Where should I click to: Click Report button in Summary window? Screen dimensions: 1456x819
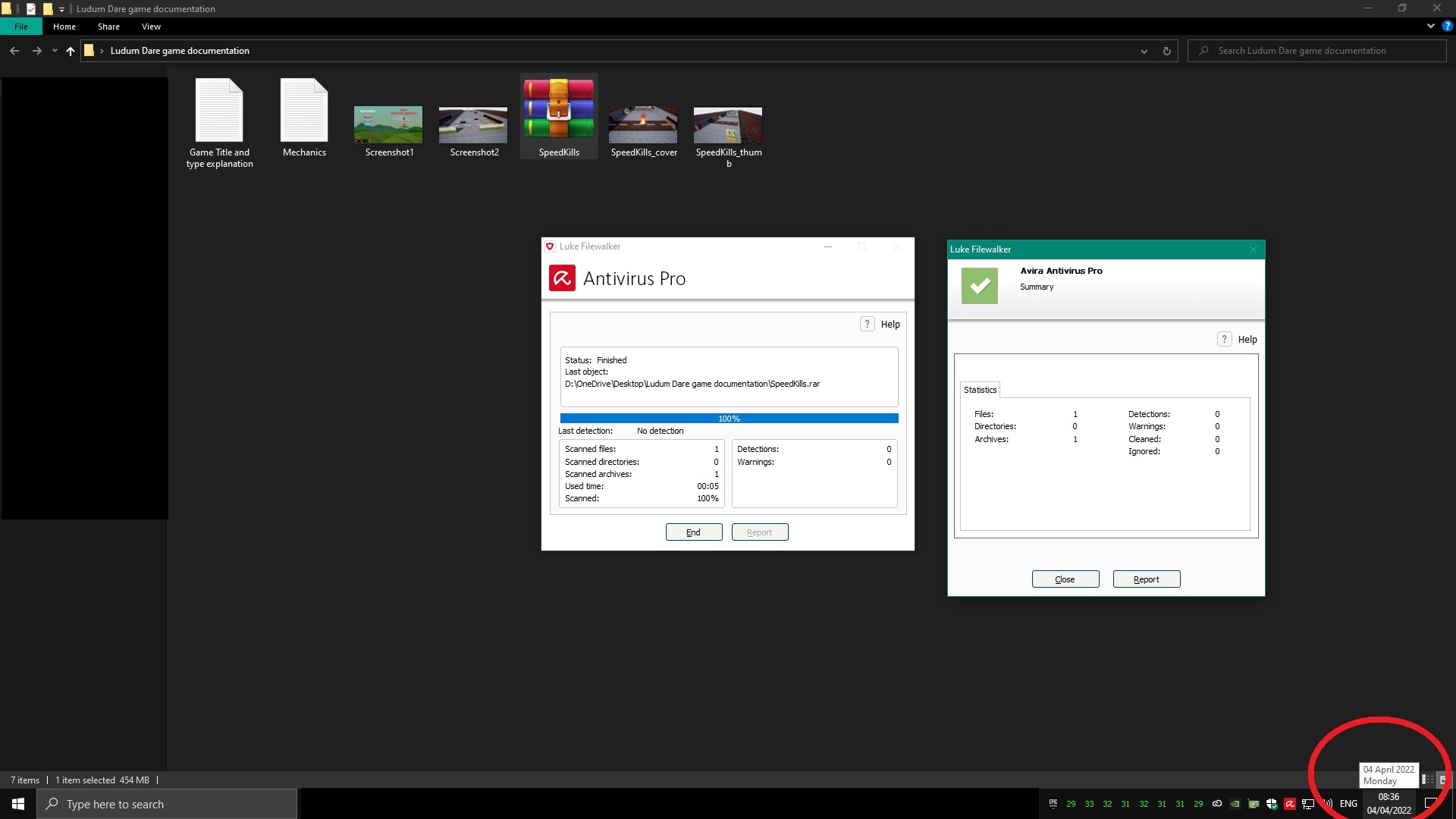click(1146, 579)
